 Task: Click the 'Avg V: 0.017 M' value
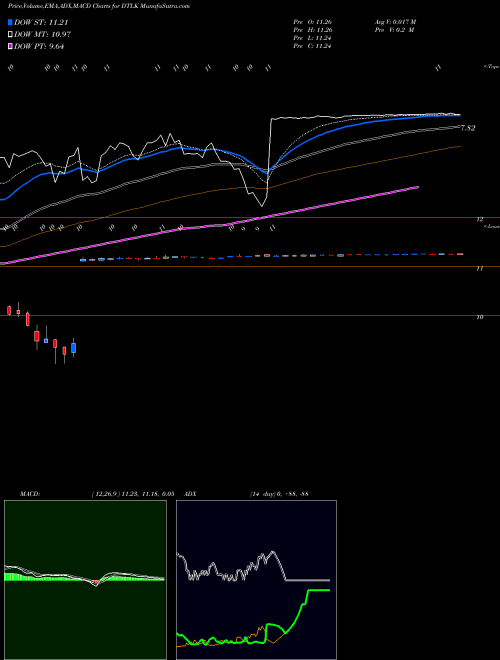[x=395, y=22]
